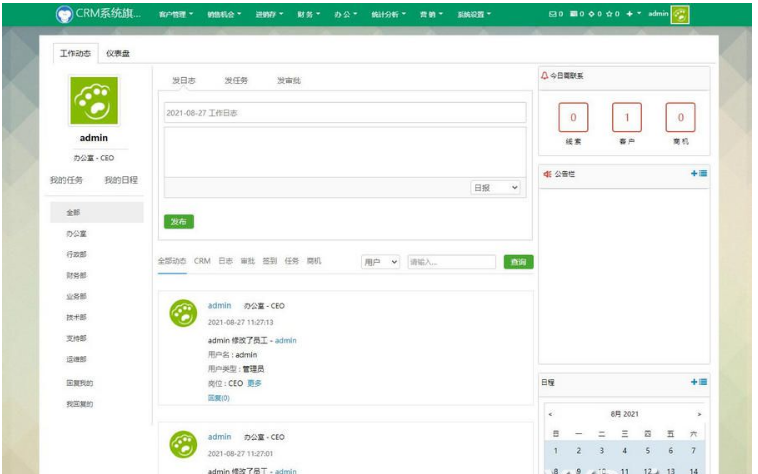
Task: Add a new announcement via 公告栏 plus icon
Action: (x=694, y=173)
